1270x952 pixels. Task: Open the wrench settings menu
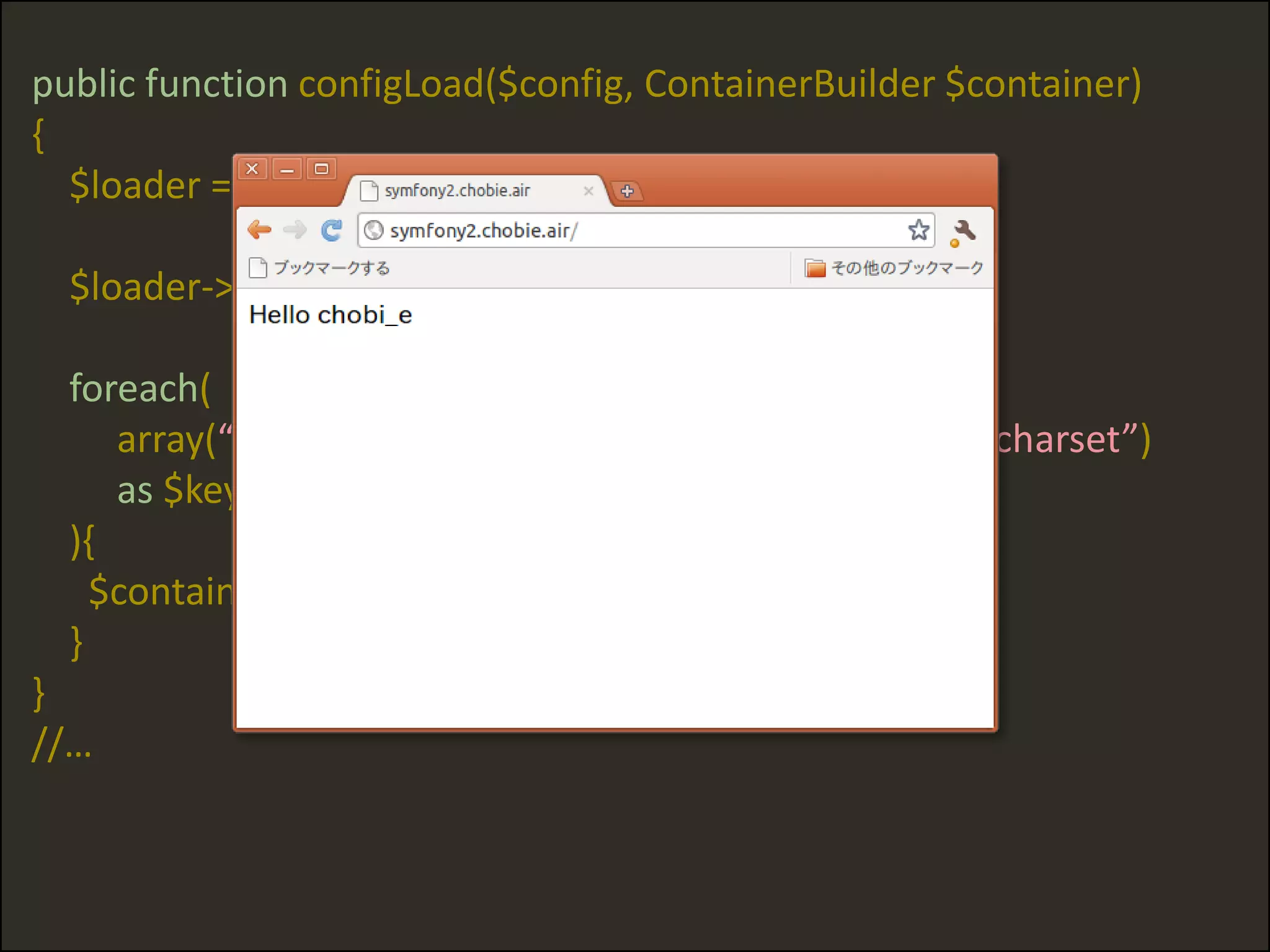tap(962, 232)
